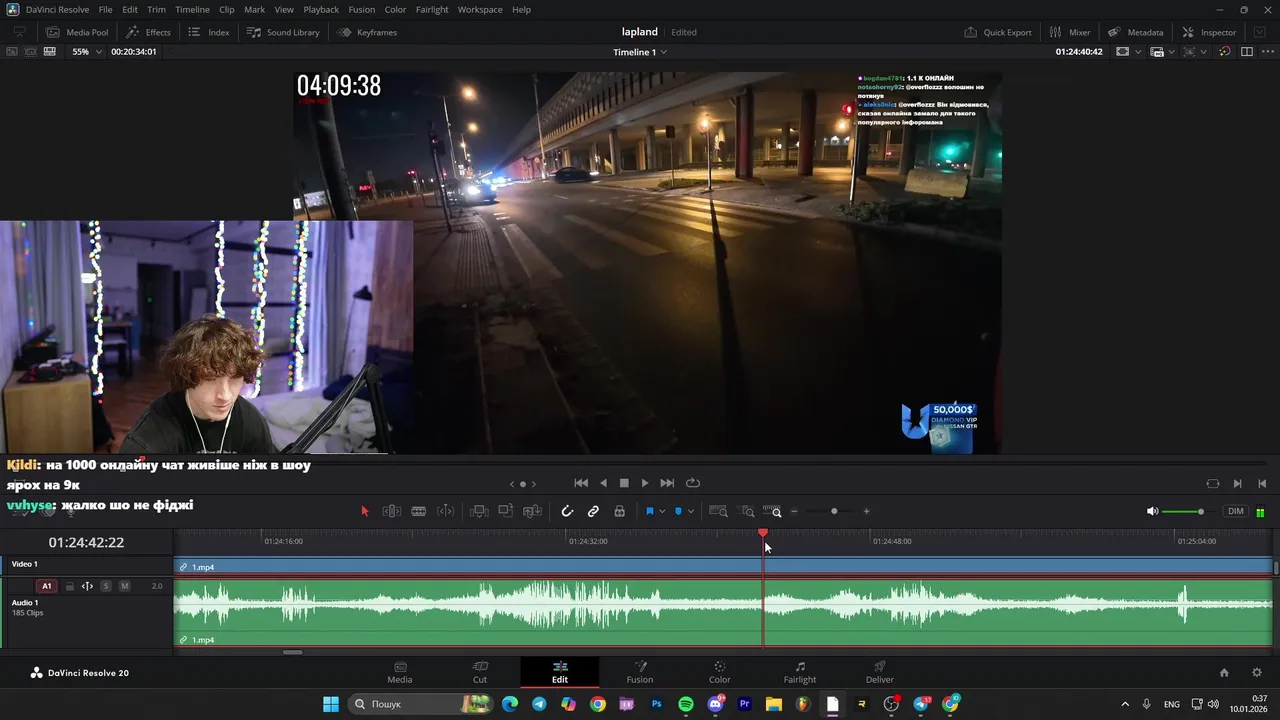Click the Play Reverse button

pyautogui.click(x=603, y=483)
